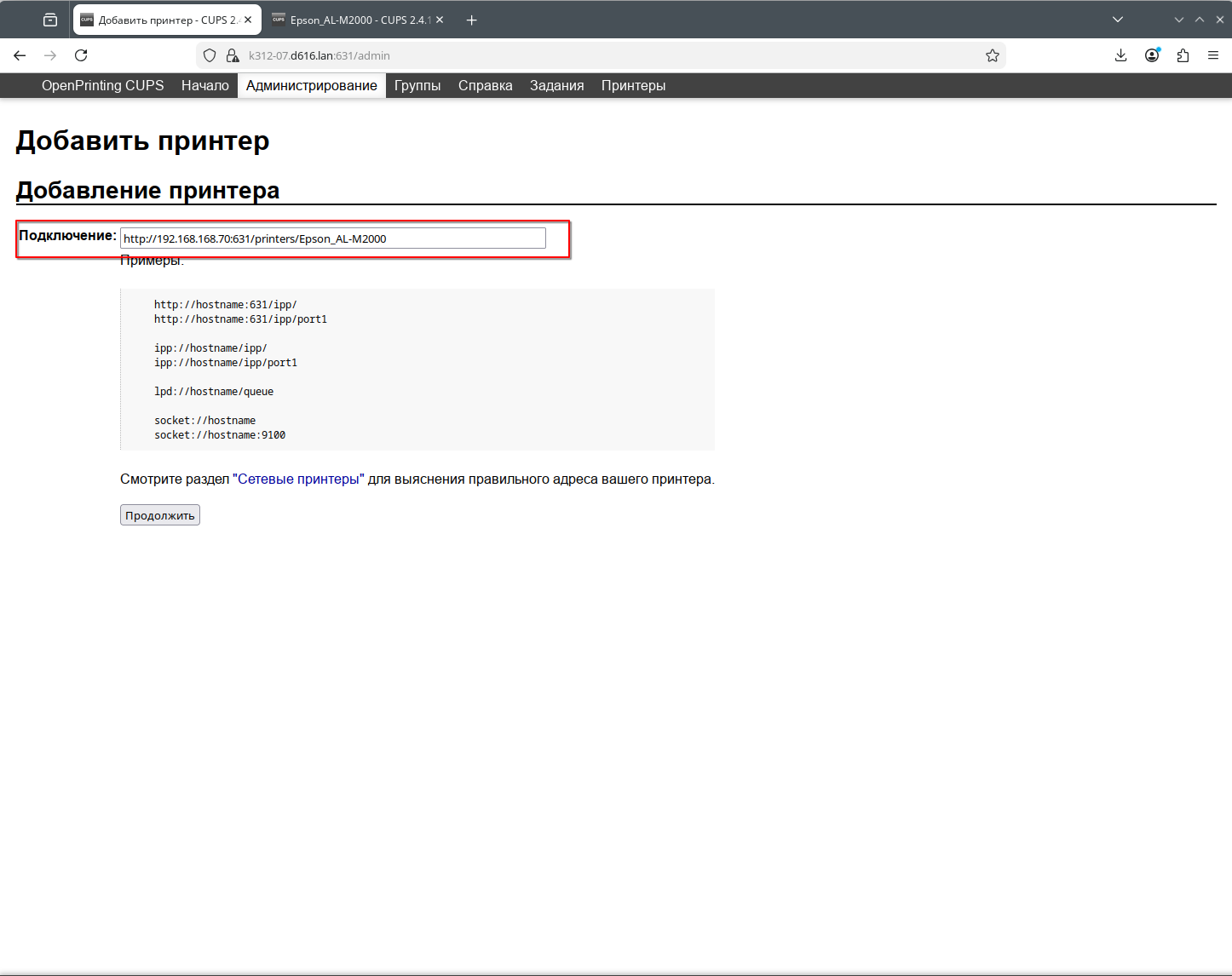The image size is (1232, 976).
Task: Open the Firefox account icon
Action: click(1152, 55)
